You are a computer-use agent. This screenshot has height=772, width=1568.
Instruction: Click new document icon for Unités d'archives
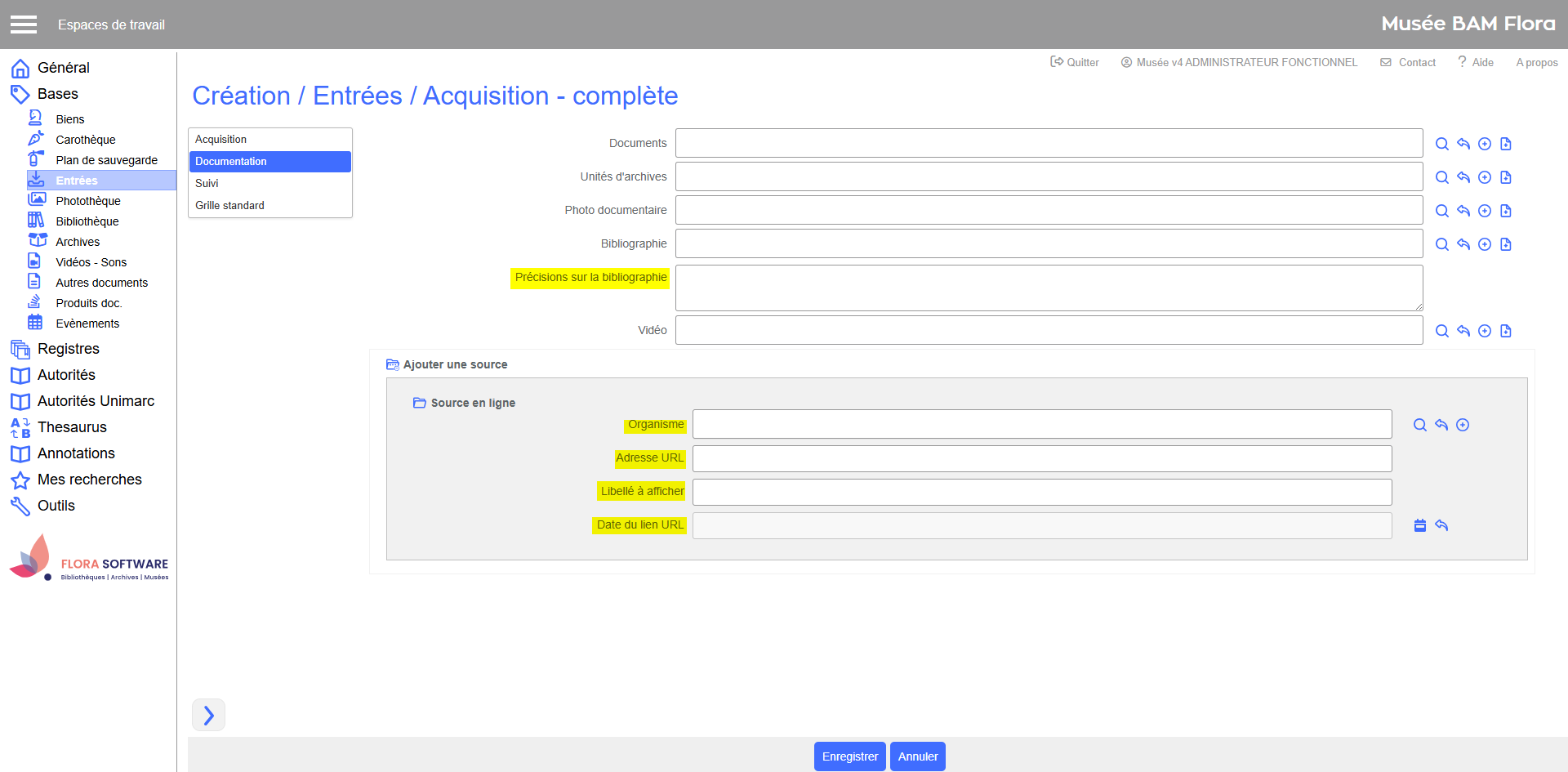click(1505, 177)
